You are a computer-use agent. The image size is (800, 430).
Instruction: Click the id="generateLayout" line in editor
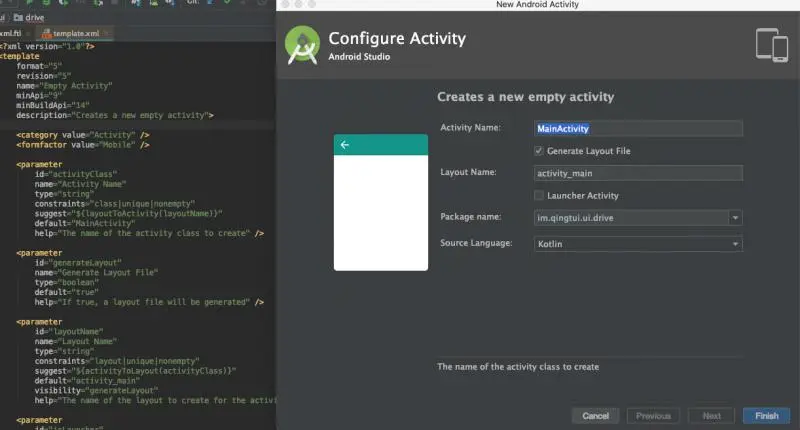78,263
